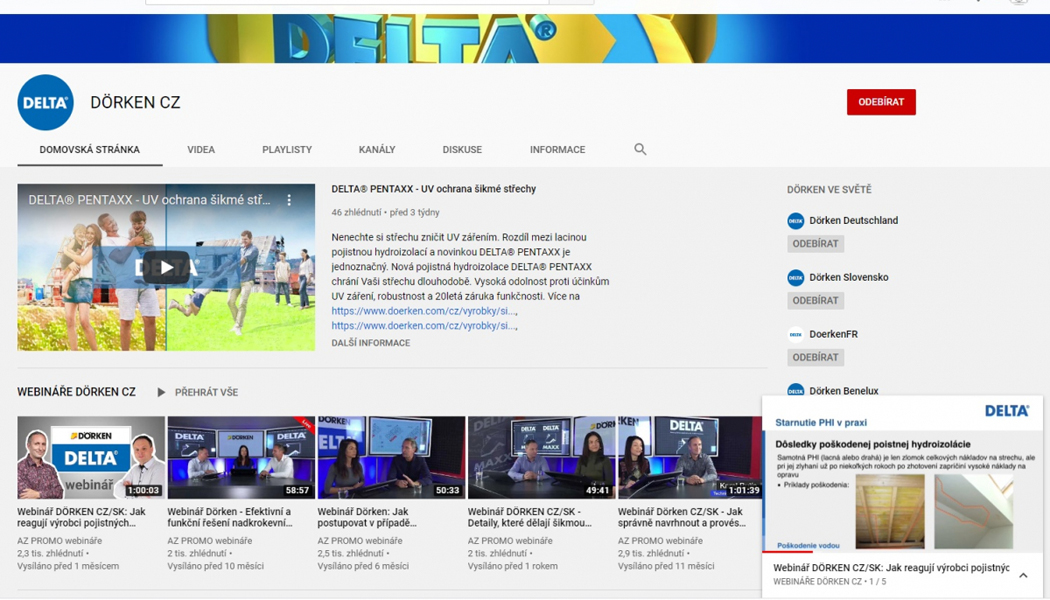The image size is (1050, 600).
Task: Open 'Detaily, které dělají šikmou' video title
Action: (x=530, y=517)
